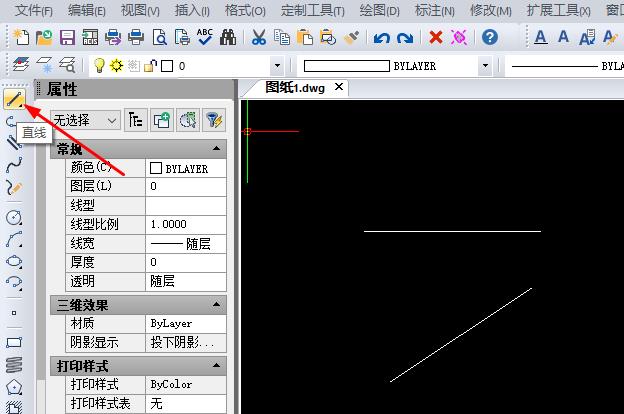
Task: Open the 修改(M) menu
Action: (x=491, y=10)
